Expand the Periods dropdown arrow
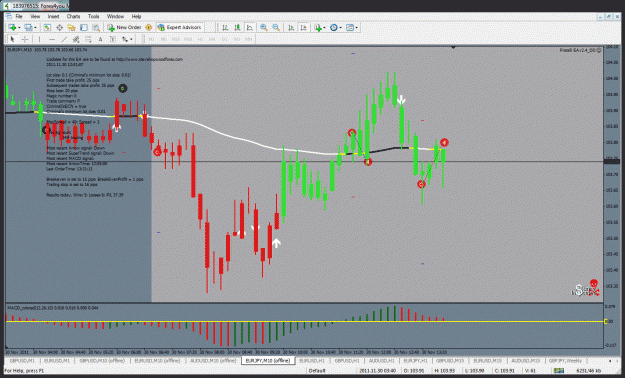 [x=340, y=28]
